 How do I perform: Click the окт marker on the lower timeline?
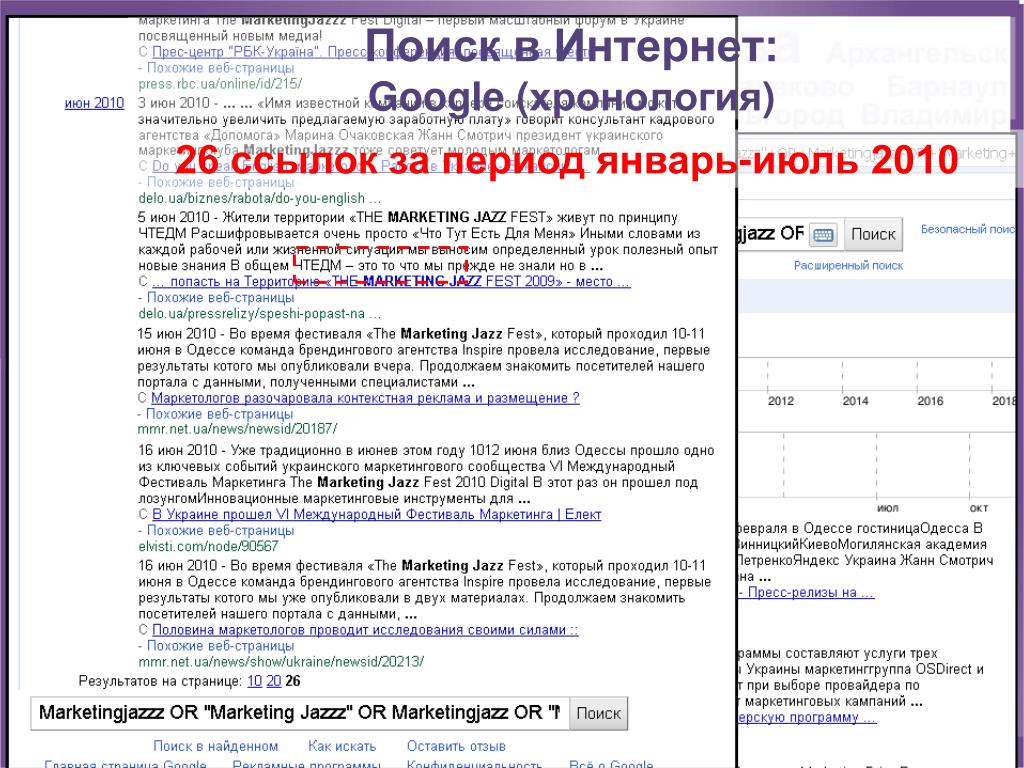click(x=978, y=508)
